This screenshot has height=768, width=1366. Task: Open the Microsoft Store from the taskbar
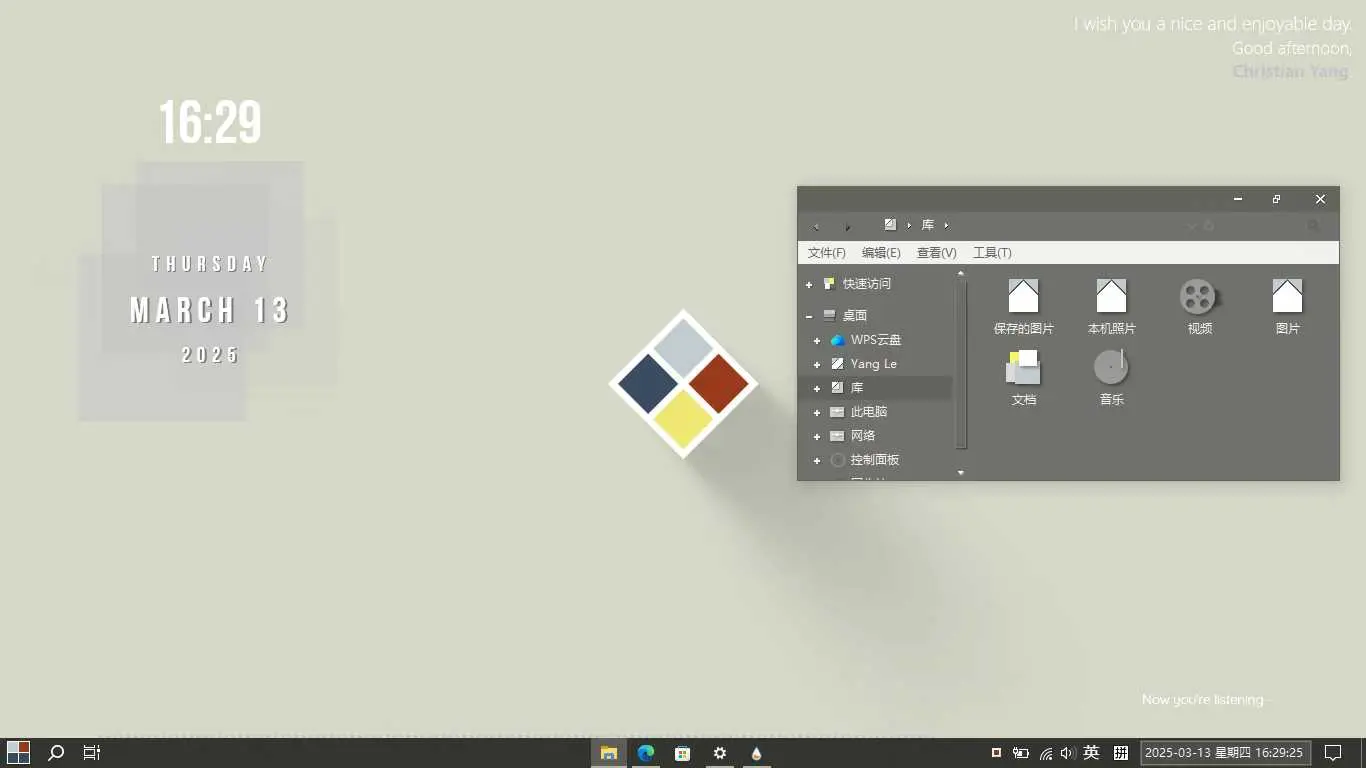click(x=683, y=753)
